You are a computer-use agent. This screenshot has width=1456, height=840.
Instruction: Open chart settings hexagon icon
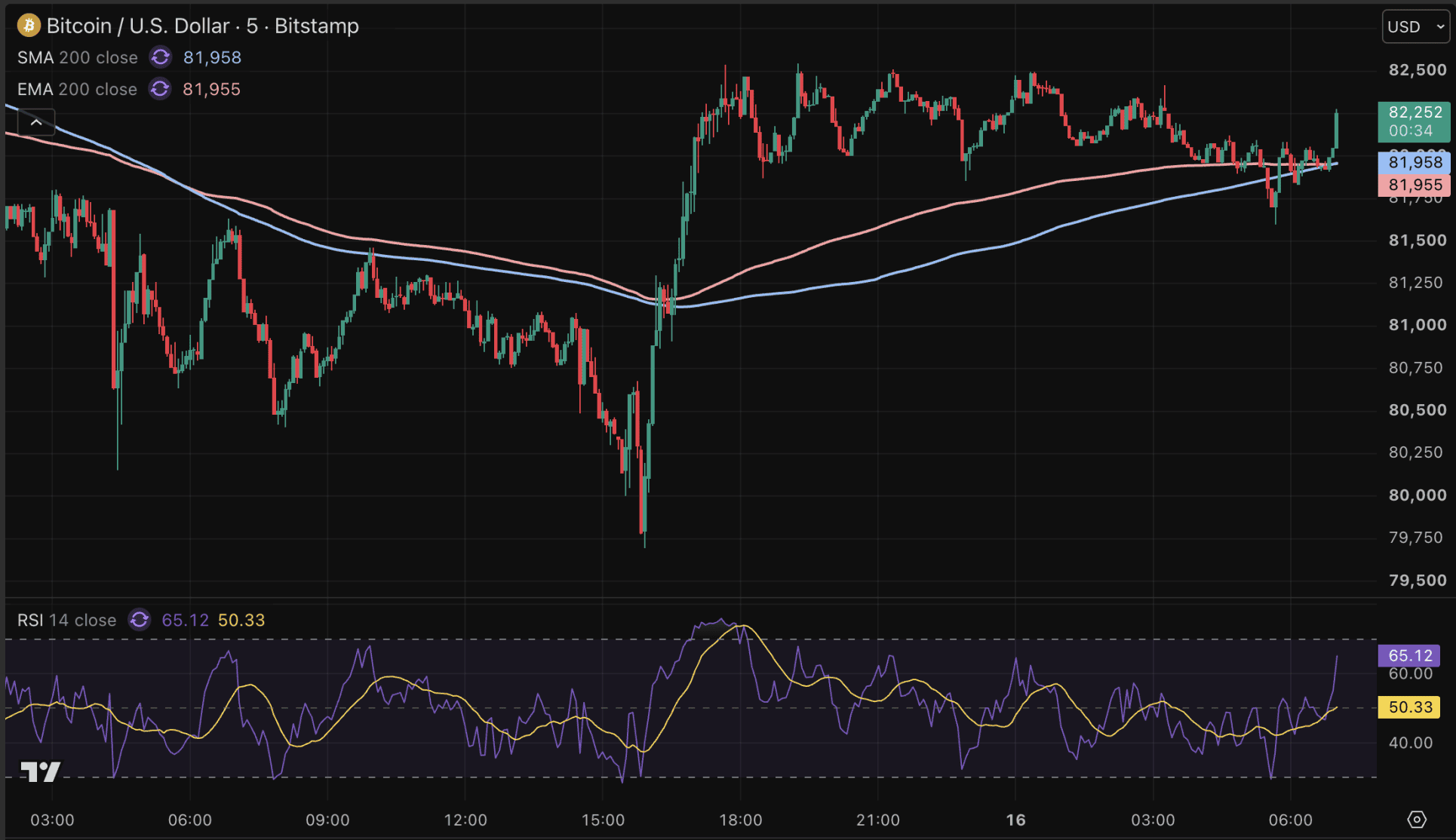(1417, 820)
